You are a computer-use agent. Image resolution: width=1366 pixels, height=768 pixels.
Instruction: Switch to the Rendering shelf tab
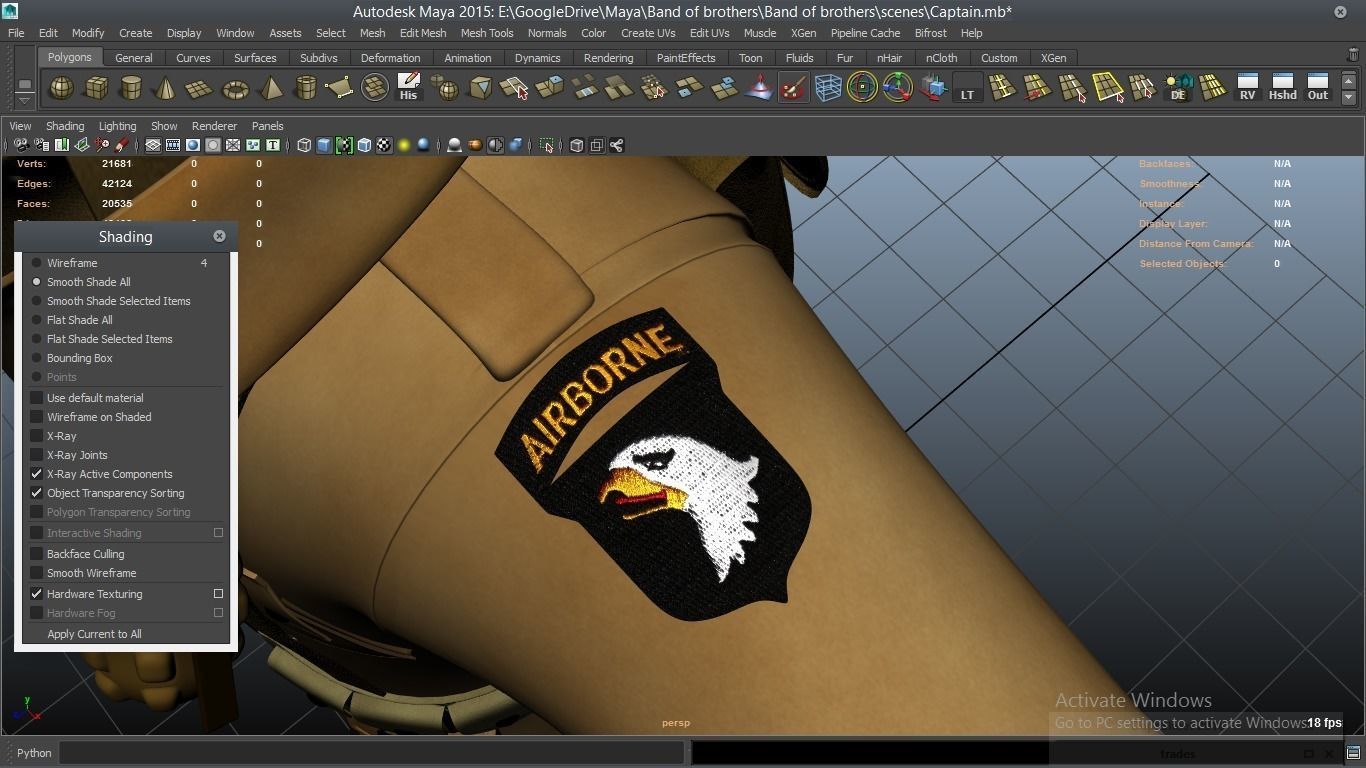click(608, 58)
